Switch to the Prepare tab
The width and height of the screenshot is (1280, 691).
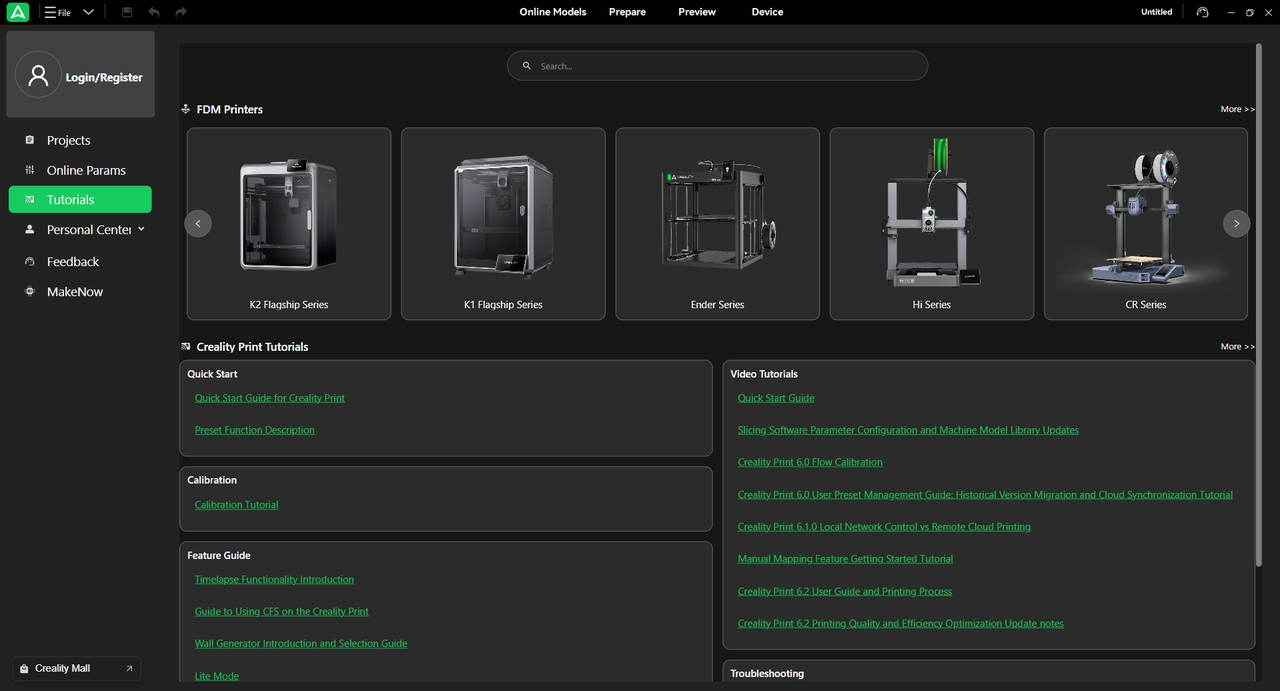627,12
